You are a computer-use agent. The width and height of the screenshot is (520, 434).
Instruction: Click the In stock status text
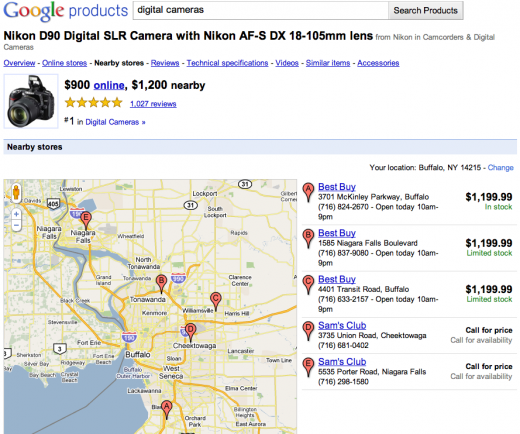click(x=498, y=207)
